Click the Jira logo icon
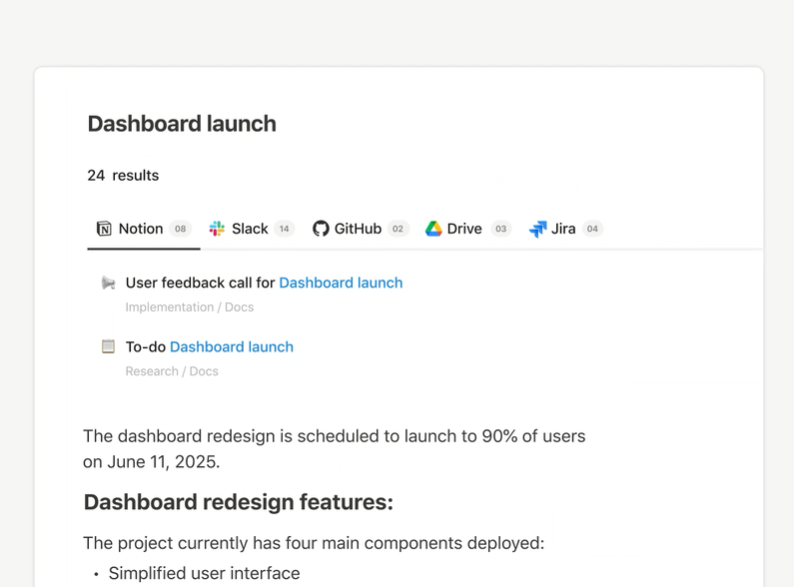The height and width of the screenshot is (587, 794). pos(538,229)
